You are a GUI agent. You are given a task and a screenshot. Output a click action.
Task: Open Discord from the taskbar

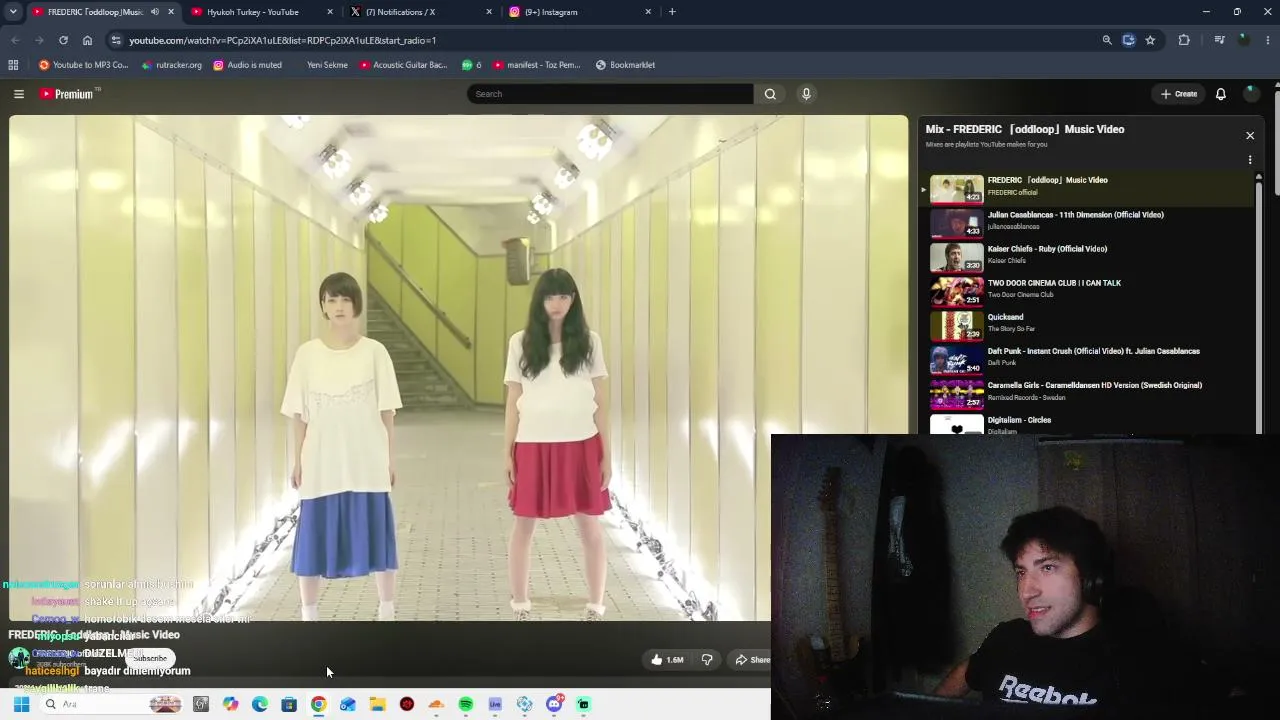click(554, 704)
